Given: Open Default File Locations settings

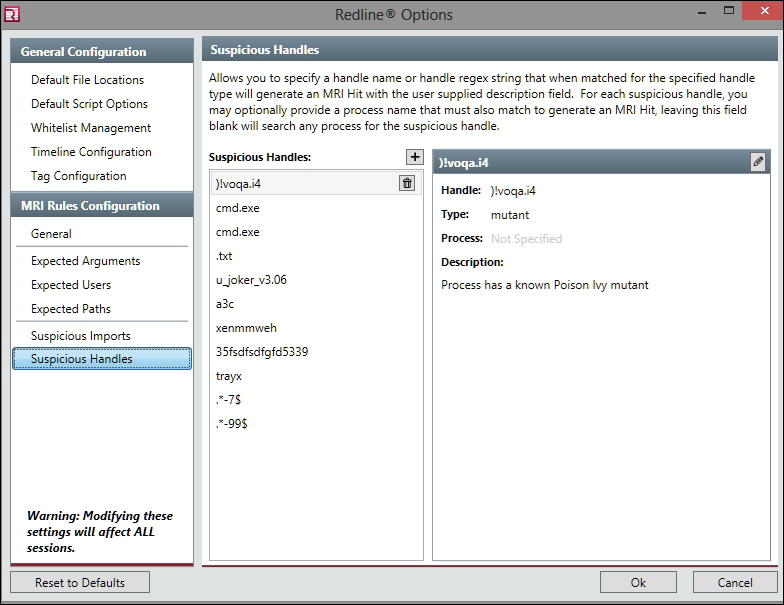Looking at the screenshot, I should coord(87,80).
